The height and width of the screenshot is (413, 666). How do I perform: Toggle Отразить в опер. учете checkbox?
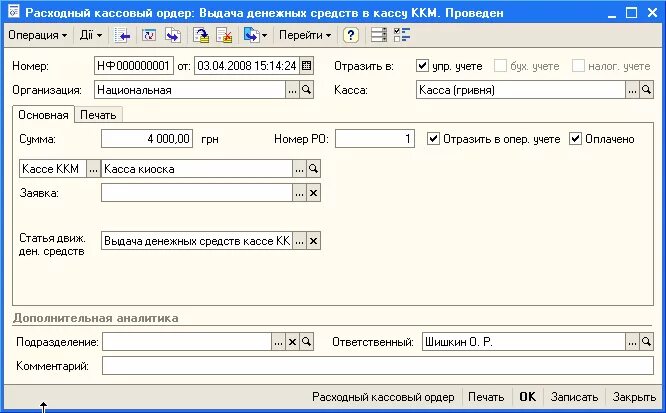tap(433, 139)
